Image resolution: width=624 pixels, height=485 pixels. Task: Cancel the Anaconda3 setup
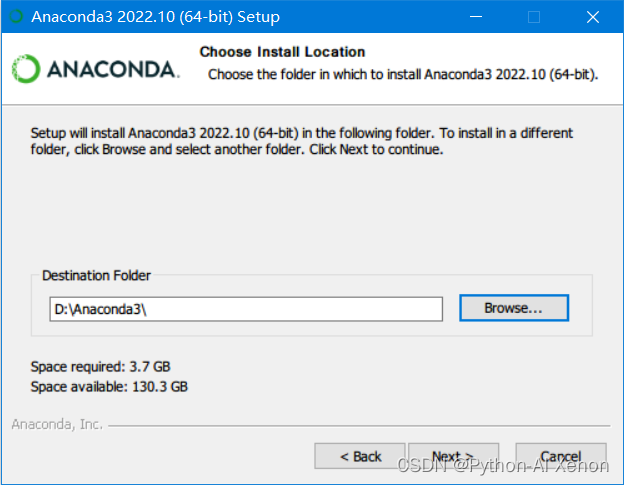(561, 456)
